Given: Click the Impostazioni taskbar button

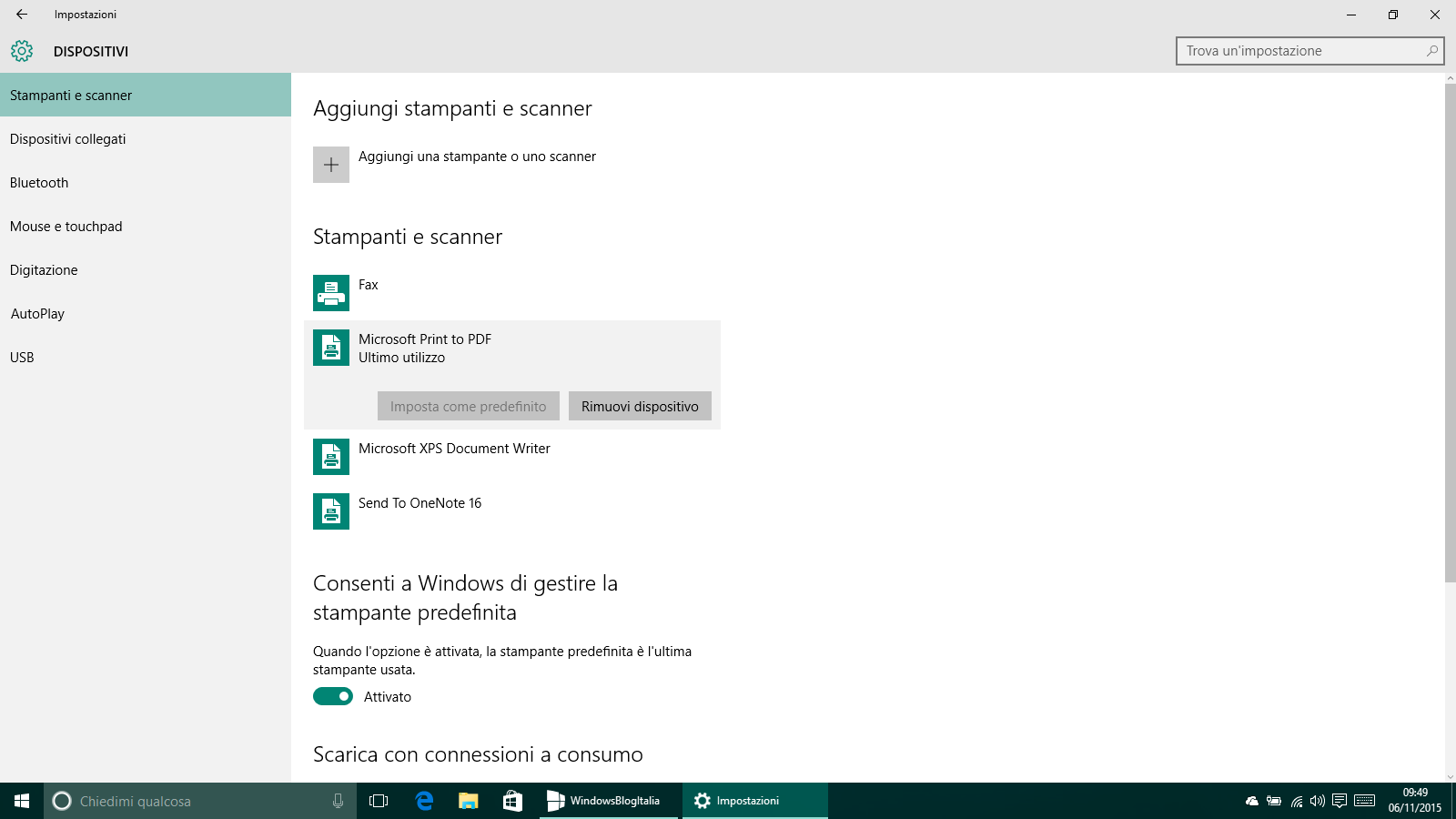Looking at the screenshot, I should point(755,801).
